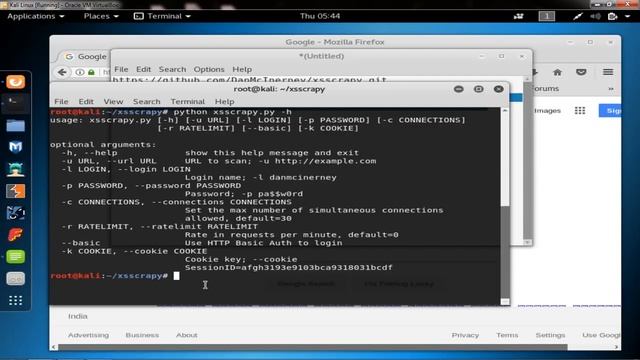This screenshot has height=360, width=640.
Task: Click the volume icon in top panel
Action: click(x=596, y=16)
